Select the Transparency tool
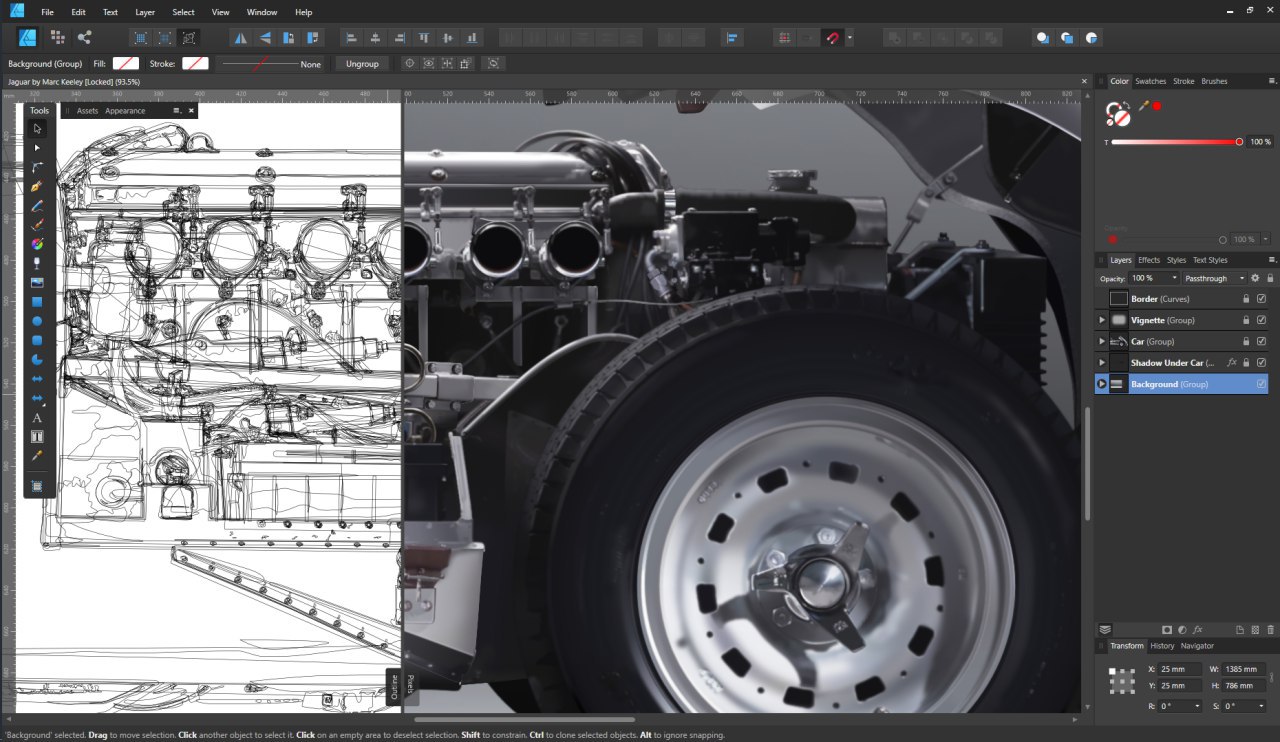The image size is (1280, 742). pyautogui.click(x=37, y=263)
